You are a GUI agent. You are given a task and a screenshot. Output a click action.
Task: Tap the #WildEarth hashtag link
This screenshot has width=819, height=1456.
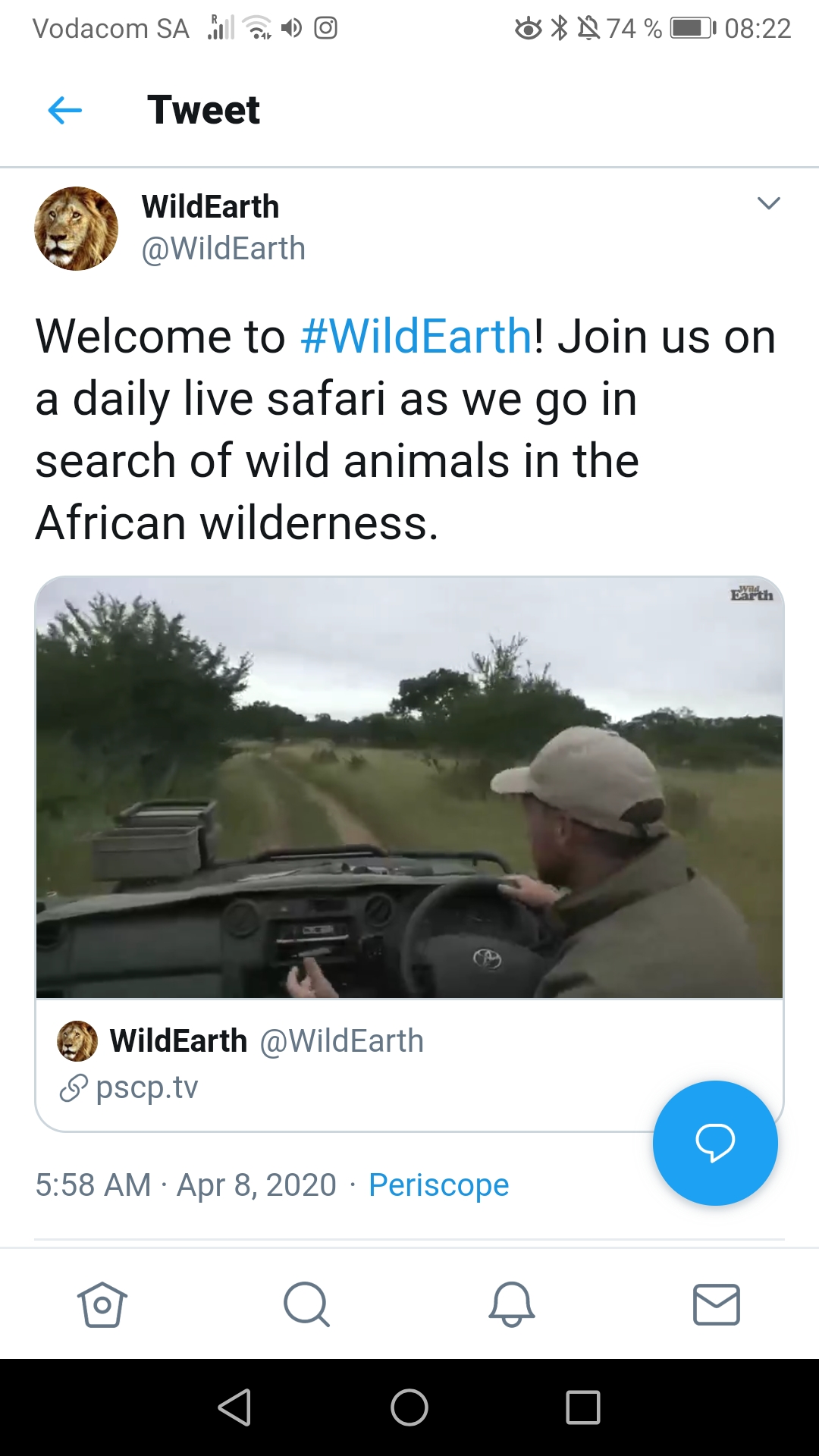(417, 336)
